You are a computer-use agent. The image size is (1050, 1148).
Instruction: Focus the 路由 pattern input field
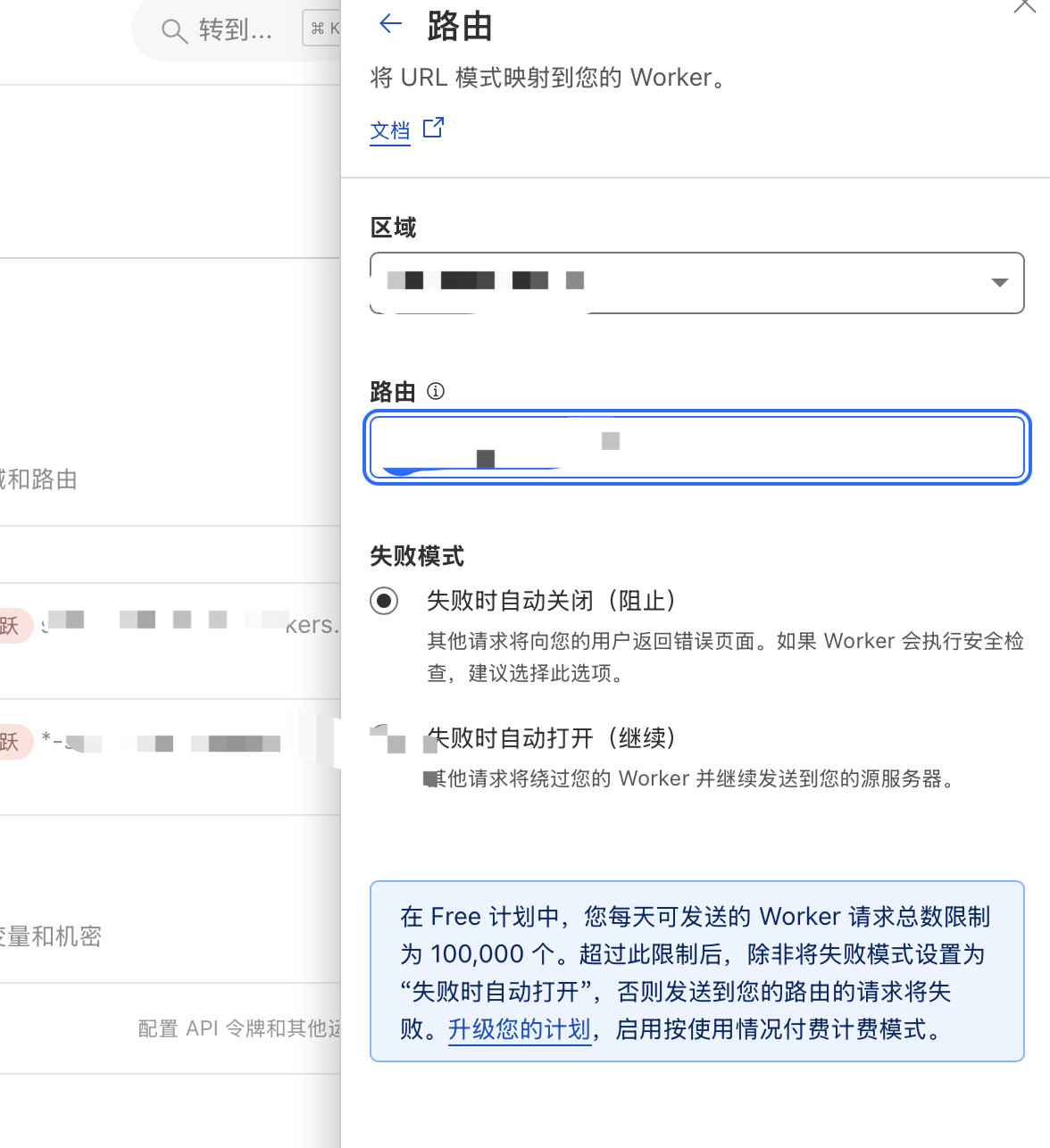point(696,447)
